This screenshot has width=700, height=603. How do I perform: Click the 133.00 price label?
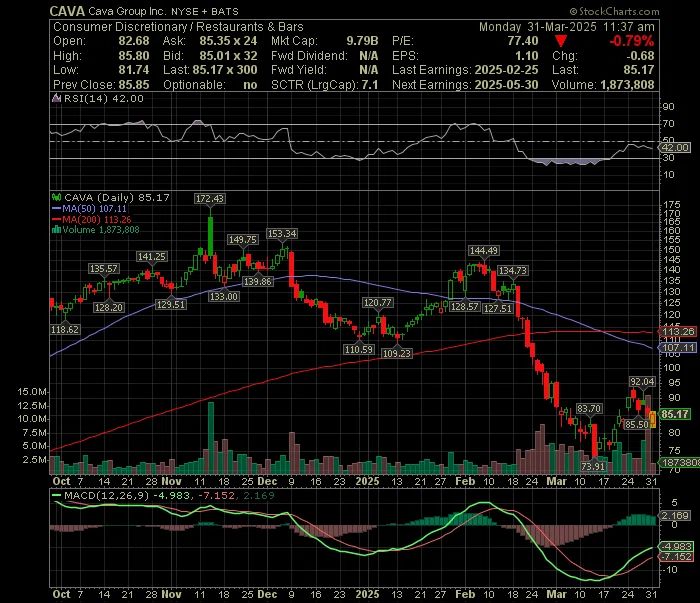pos(224,297)
